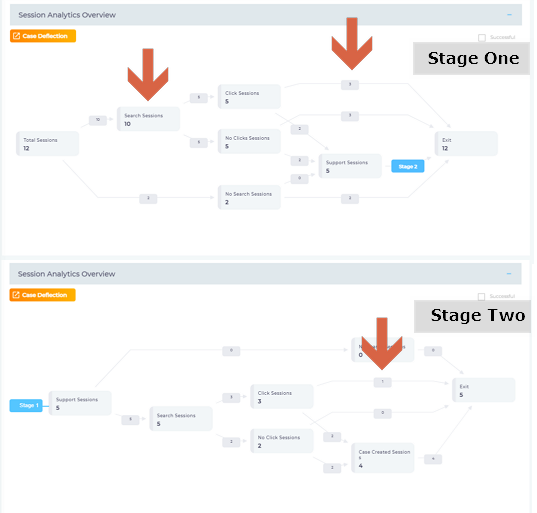Image resolution: width=537 pixels, height=513 pixels.
Task: Click the Support Sessions node in Stage One
Action: coord(350,166)
